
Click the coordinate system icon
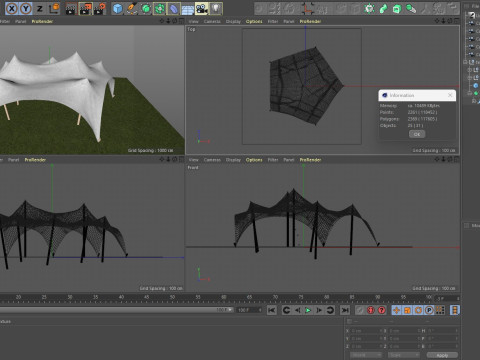tap(54, 9)
